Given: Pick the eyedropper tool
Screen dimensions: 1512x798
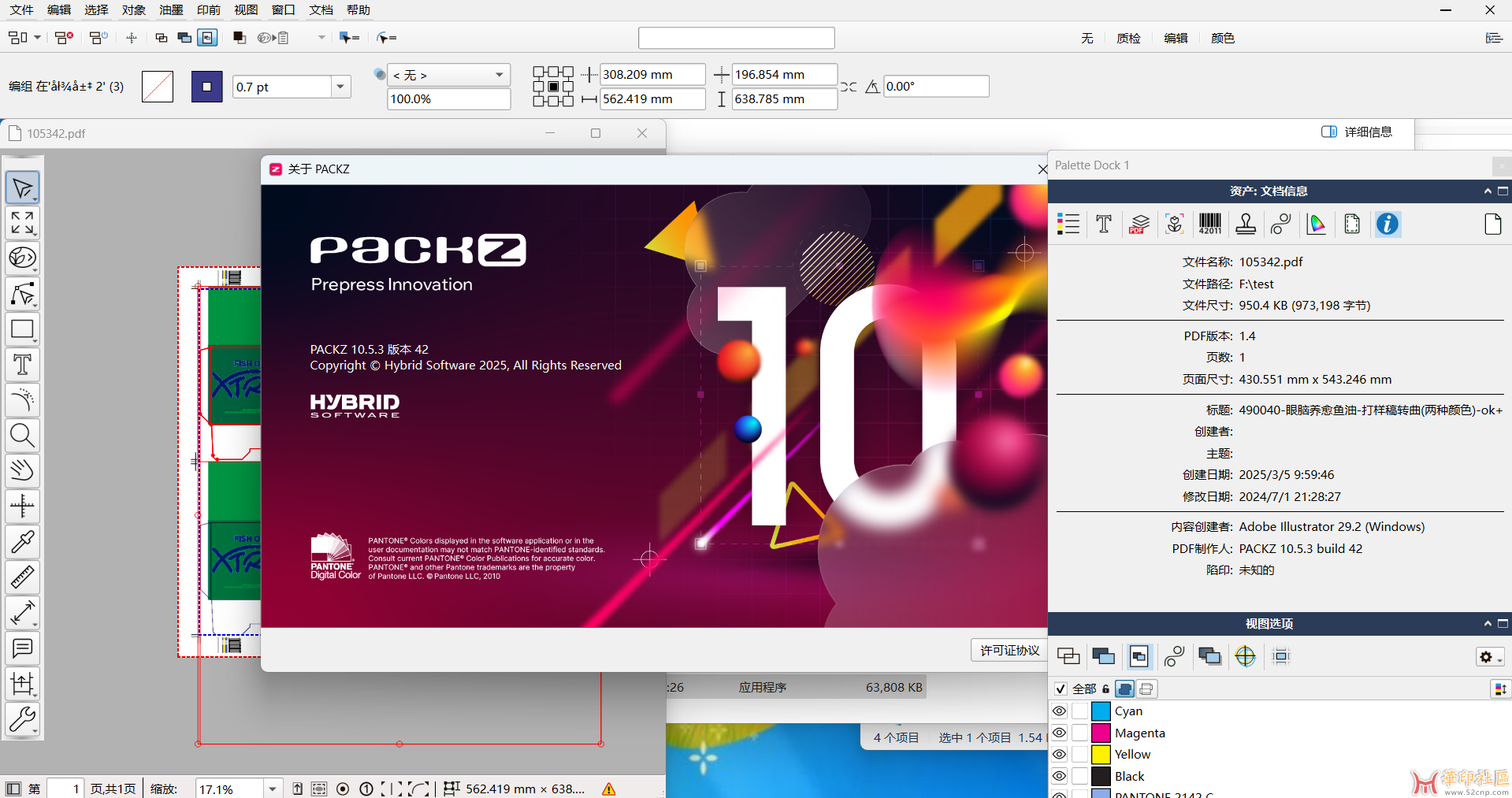Looking at the screenshot, I should [x=22, y=542].
